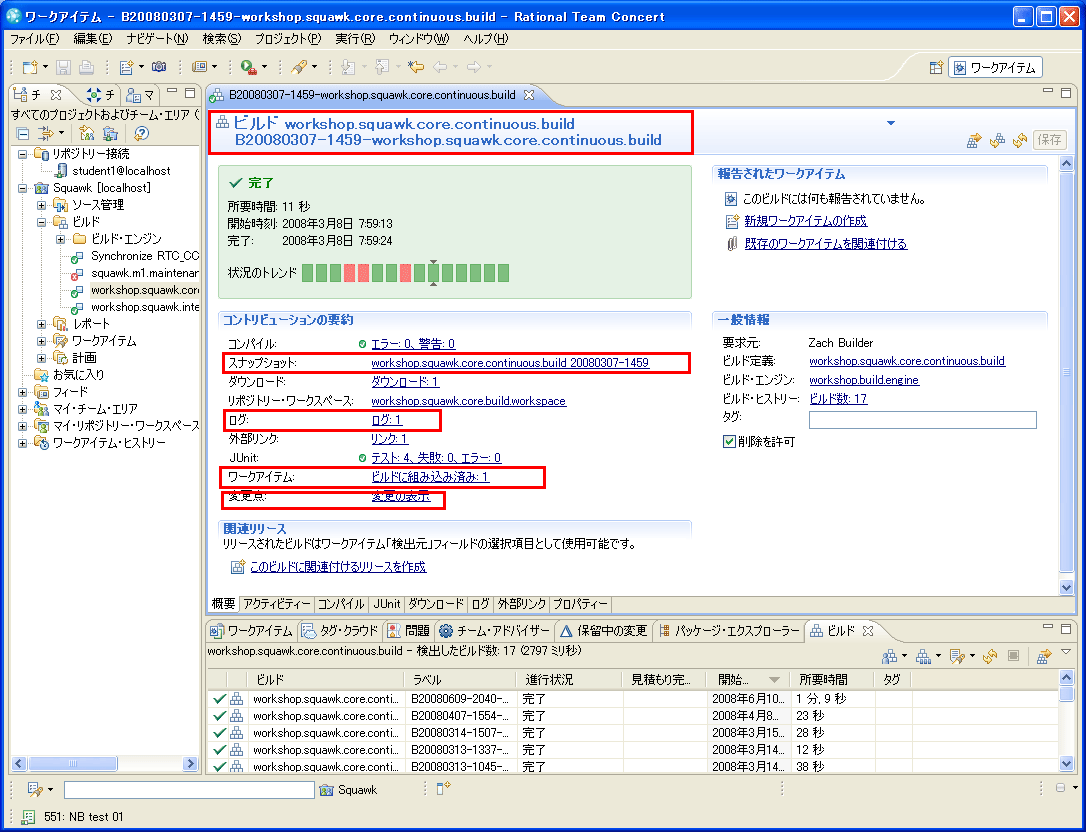Expand the フィード tree node

(23, 392)
